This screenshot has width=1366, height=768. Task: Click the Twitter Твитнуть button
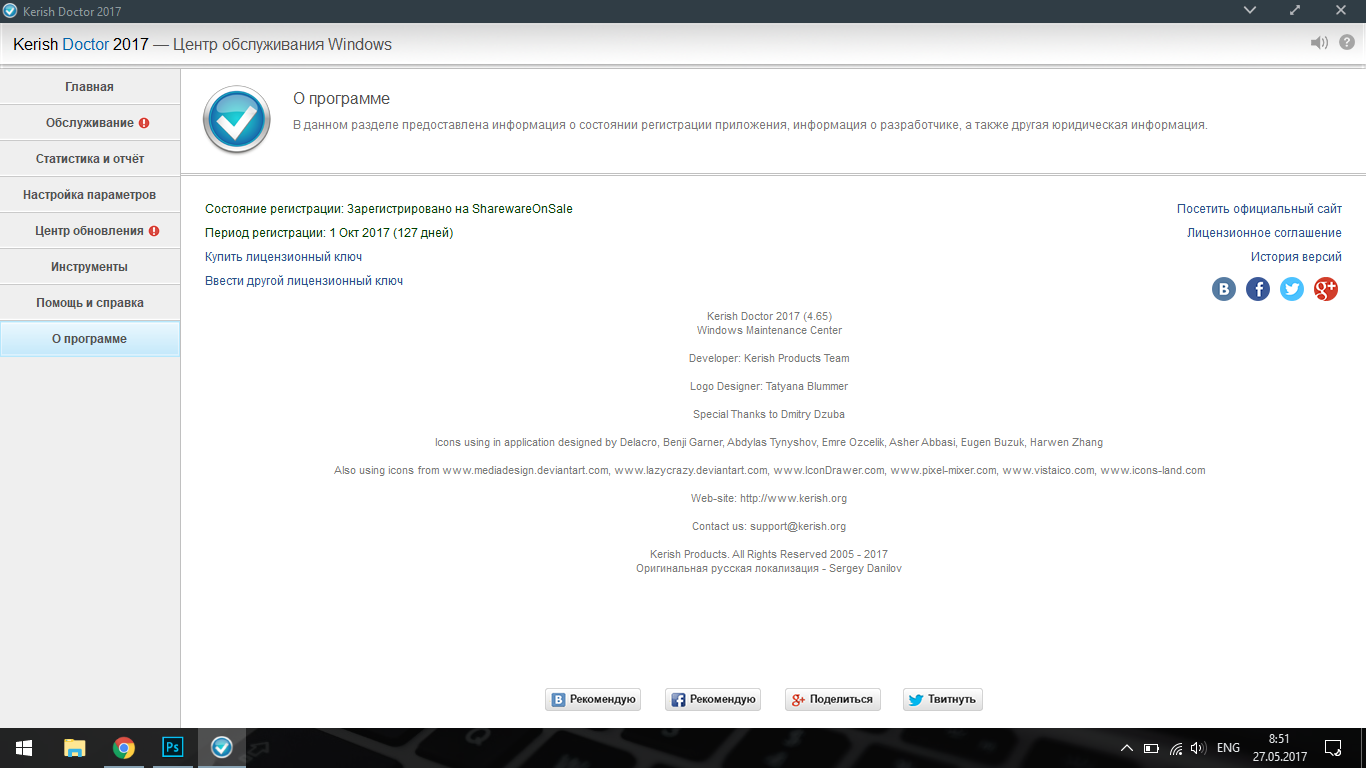coord(943,699)
